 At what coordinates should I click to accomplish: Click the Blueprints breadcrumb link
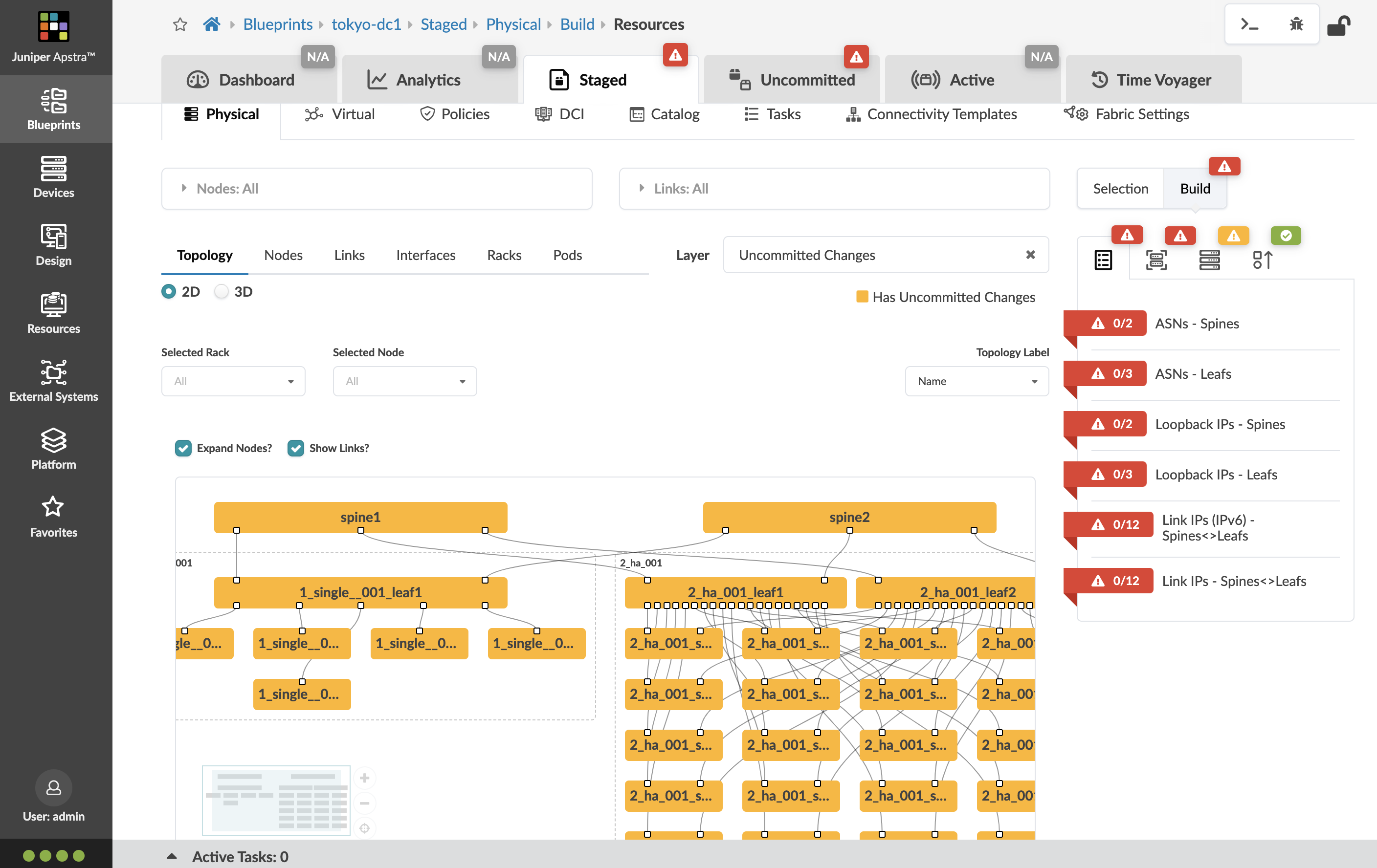[x=277, y=24]
